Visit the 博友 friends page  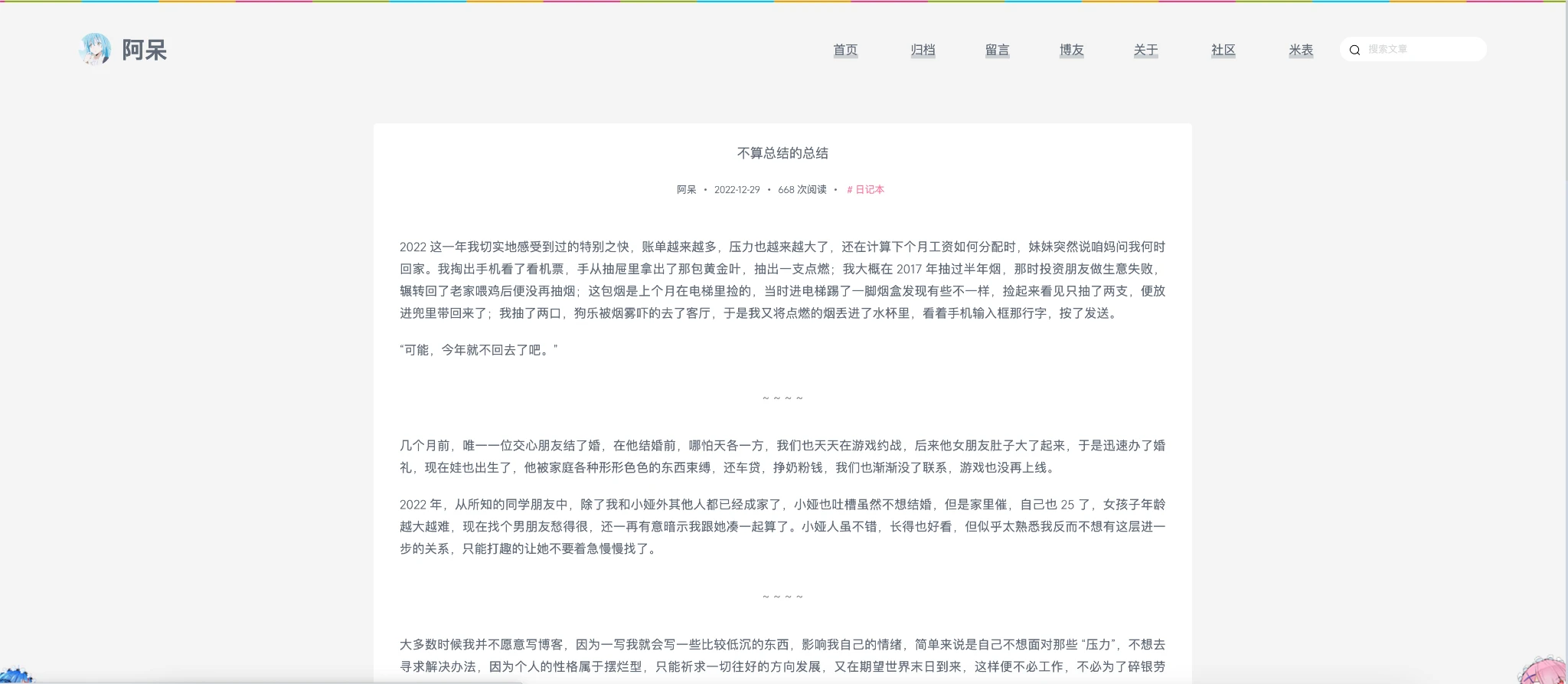1071,50
